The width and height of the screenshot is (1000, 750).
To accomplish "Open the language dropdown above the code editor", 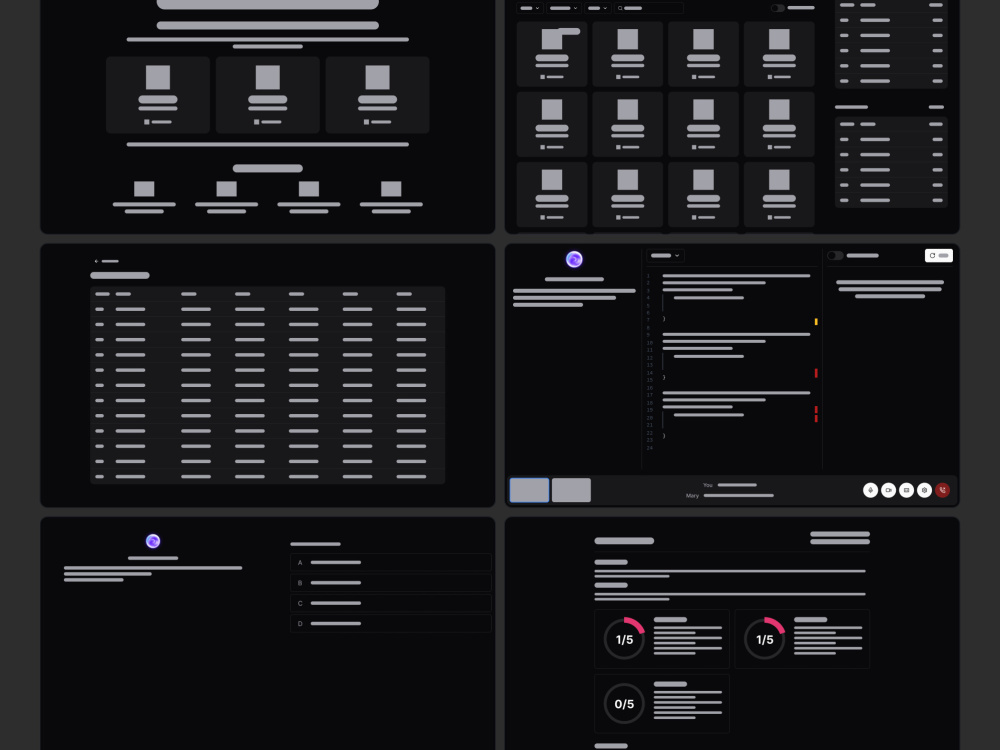I will (x=665, y=255).
